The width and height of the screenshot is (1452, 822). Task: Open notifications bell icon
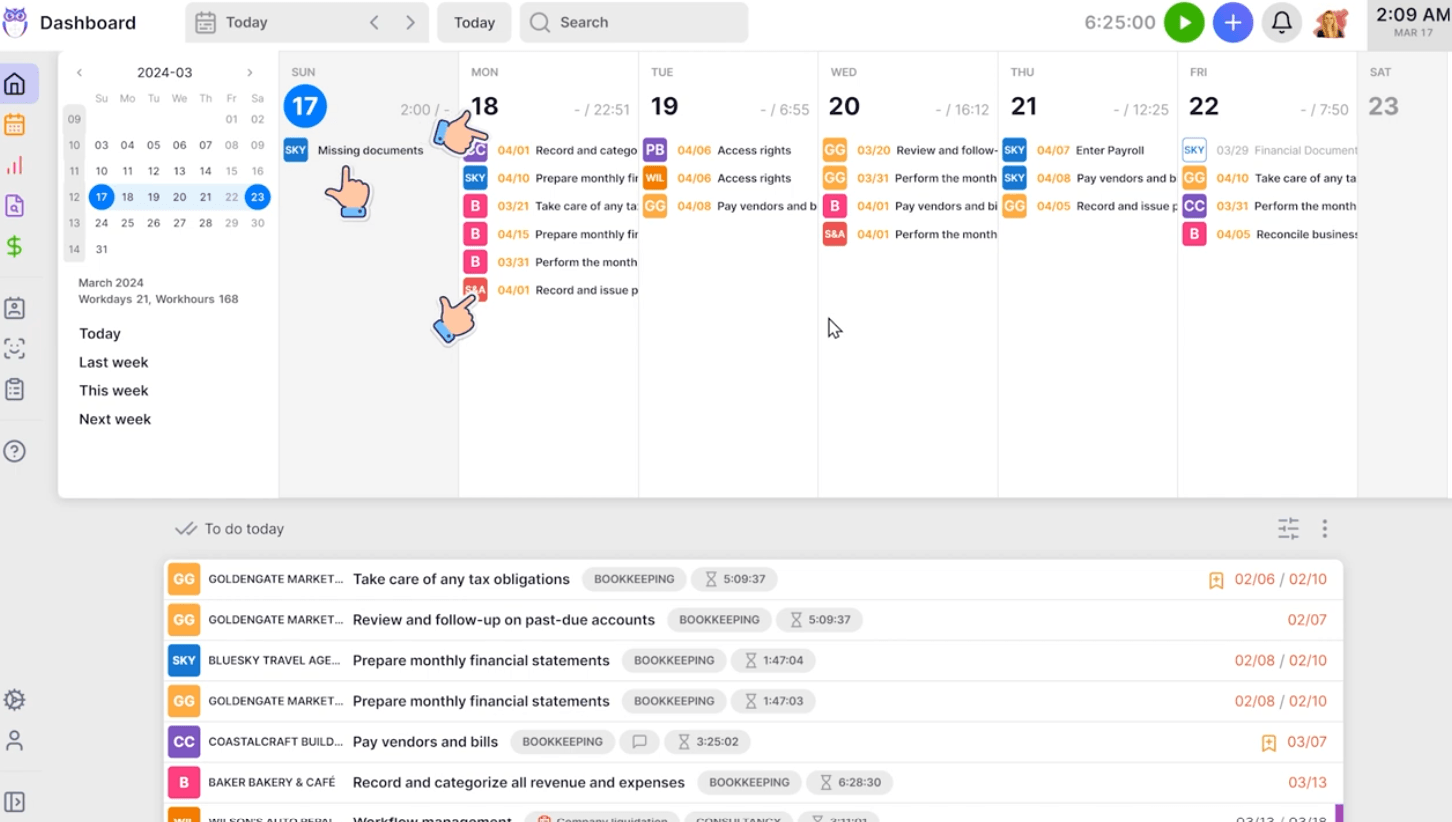[x=1281, y=22]
